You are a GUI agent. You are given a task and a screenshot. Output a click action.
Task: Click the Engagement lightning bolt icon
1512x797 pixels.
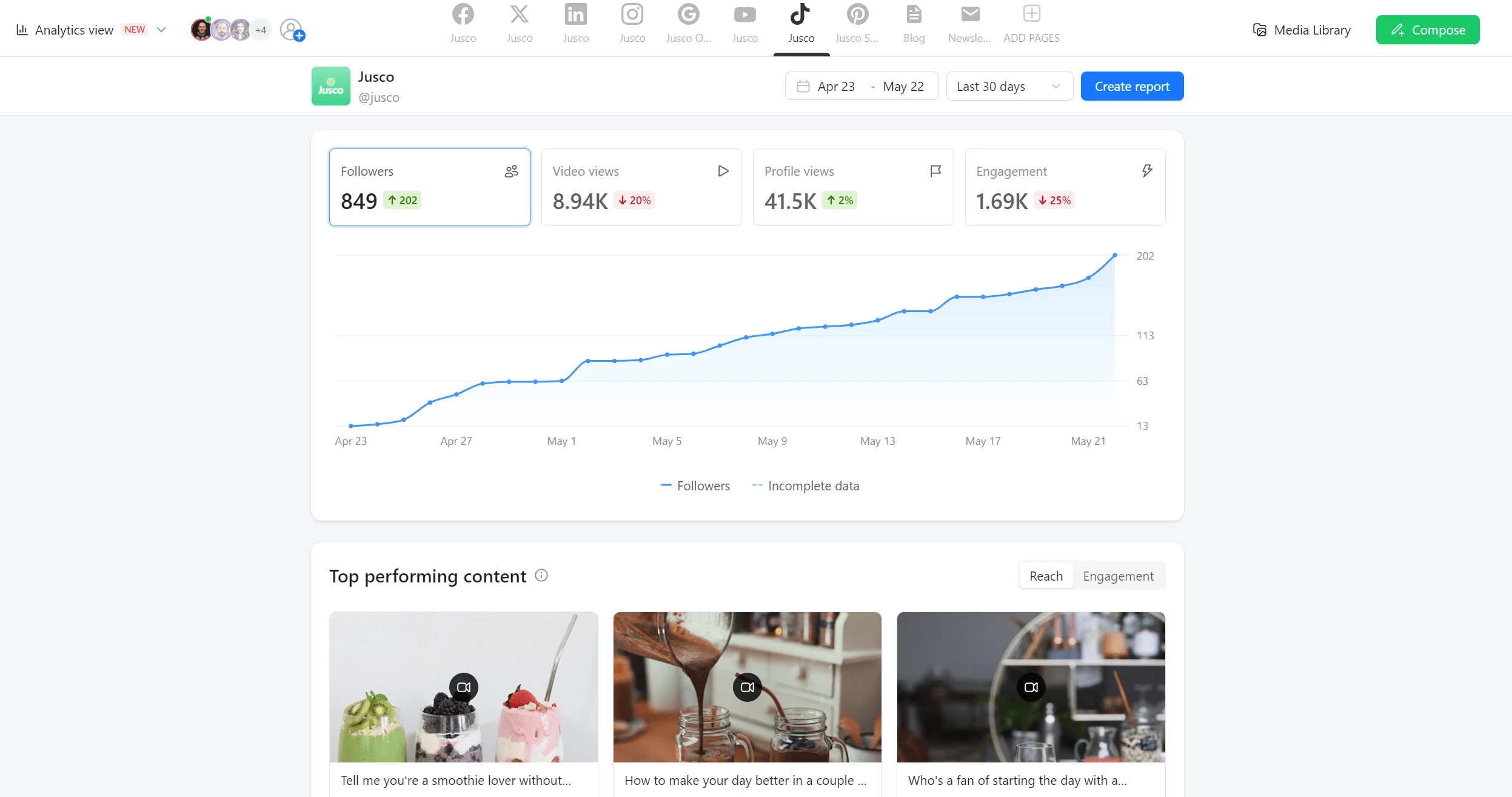pos(1147,171)
